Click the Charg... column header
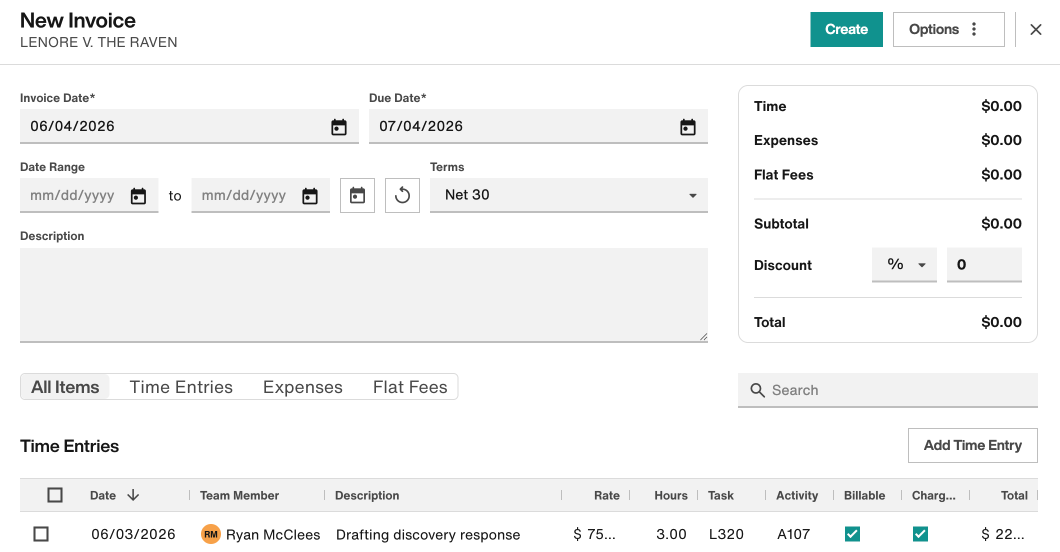Screen dimensions: 1060x552 pos(934,495)
